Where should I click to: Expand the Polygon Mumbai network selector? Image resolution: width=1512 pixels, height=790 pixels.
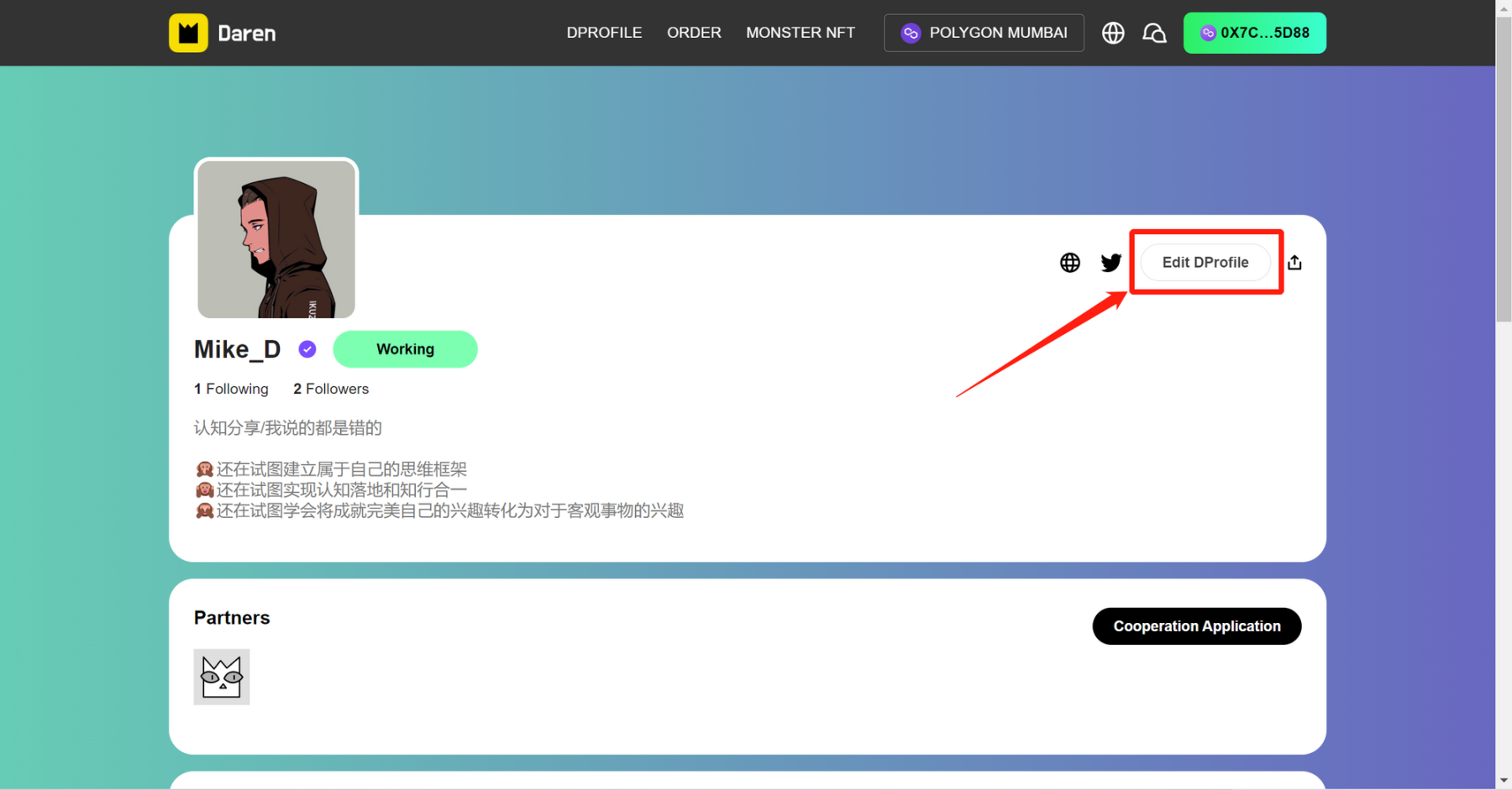tap(984, 33)
